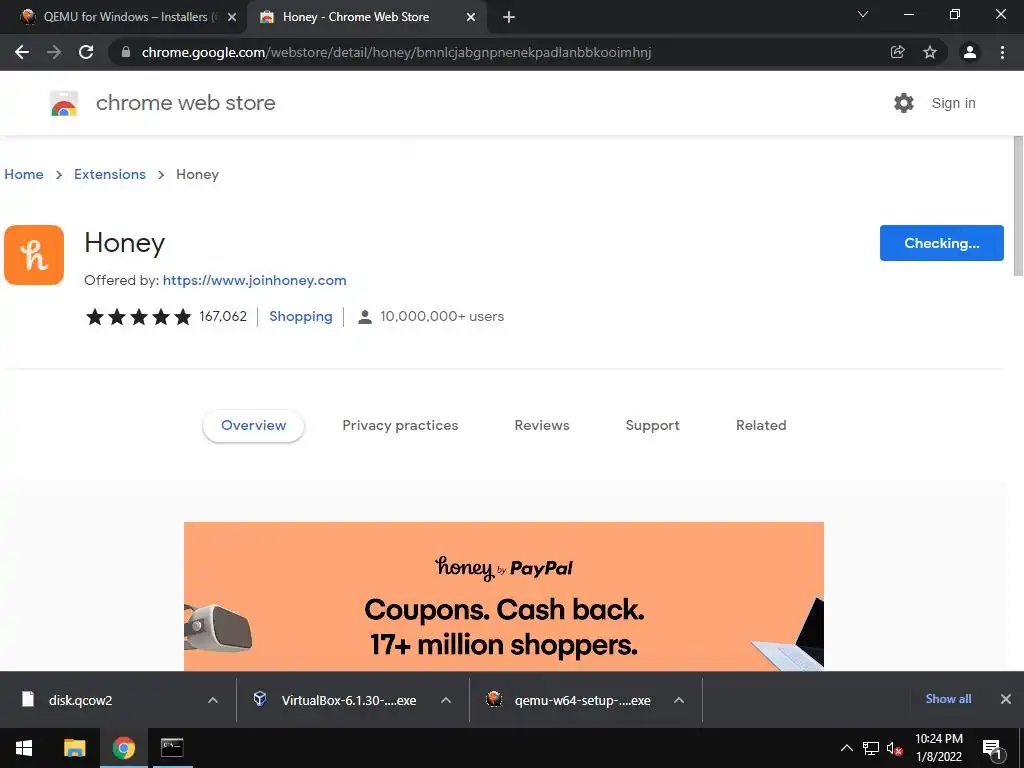Click the Chrome Web Store logo

tap(64, 103)
